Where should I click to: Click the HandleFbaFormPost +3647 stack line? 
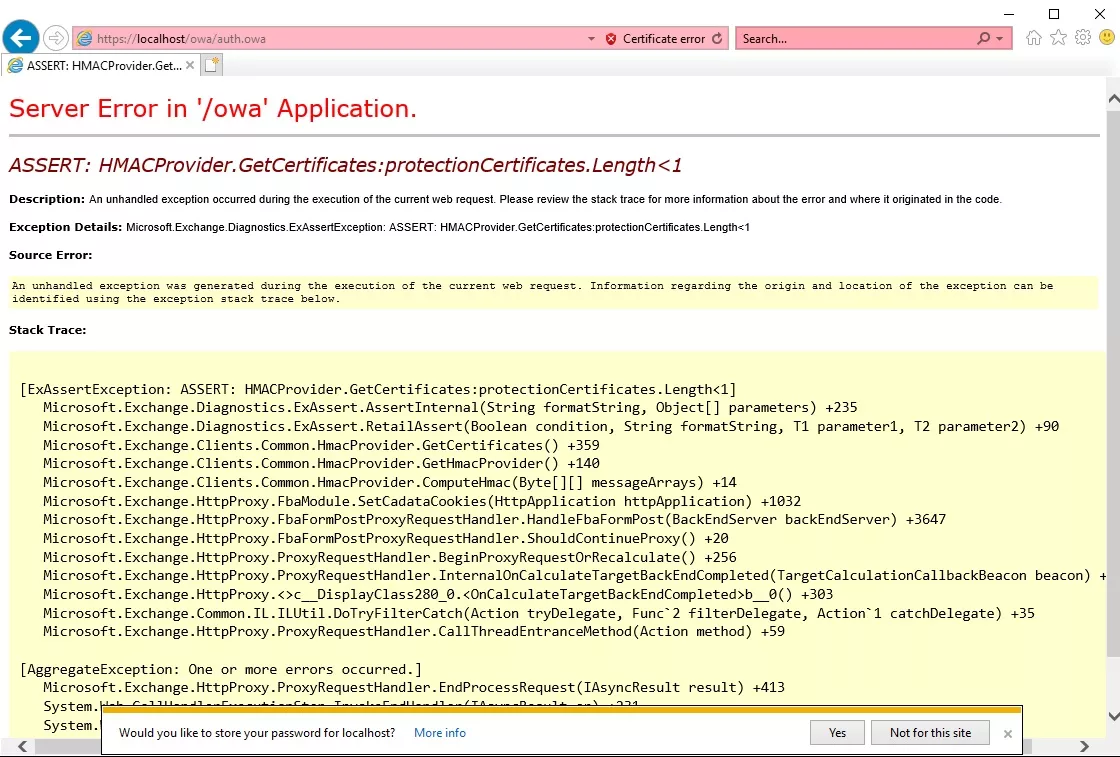pyautogui.click(x=494, y=519)
